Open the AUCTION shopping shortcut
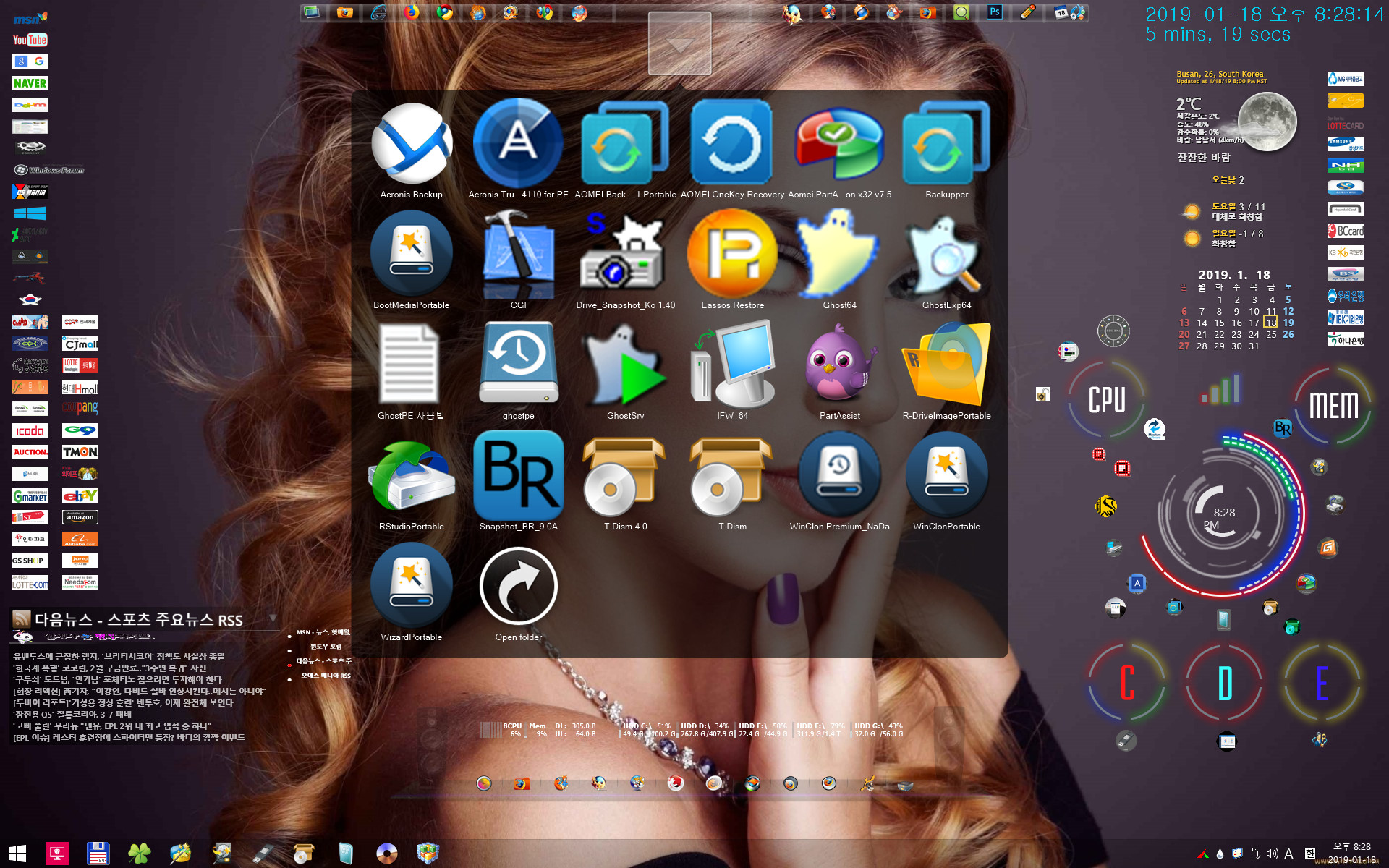1389x868 pixels. (30, 452)
